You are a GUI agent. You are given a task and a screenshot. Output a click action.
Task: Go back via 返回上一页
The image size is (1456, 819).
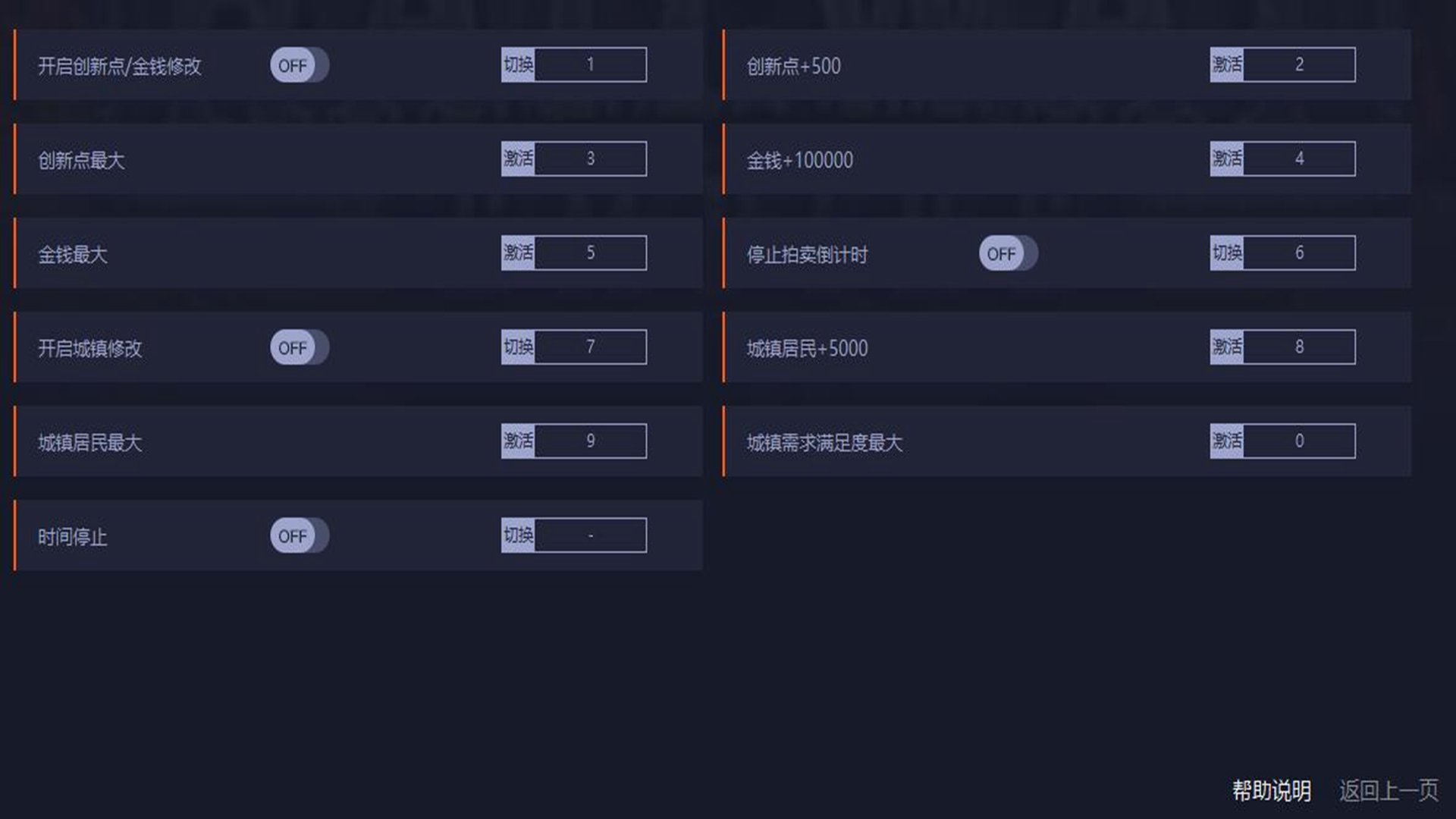click(1388, 790)
